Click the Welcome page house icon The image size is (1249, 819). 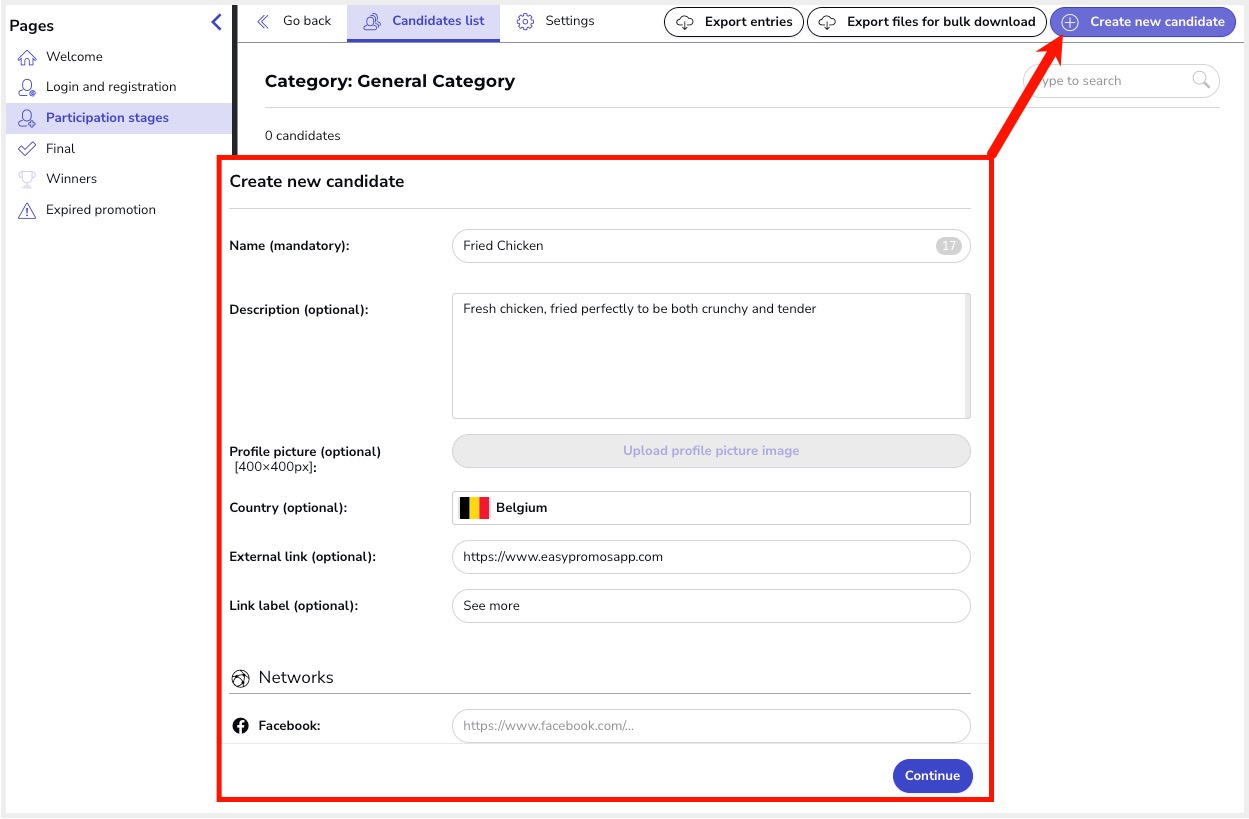click(27, 57)
